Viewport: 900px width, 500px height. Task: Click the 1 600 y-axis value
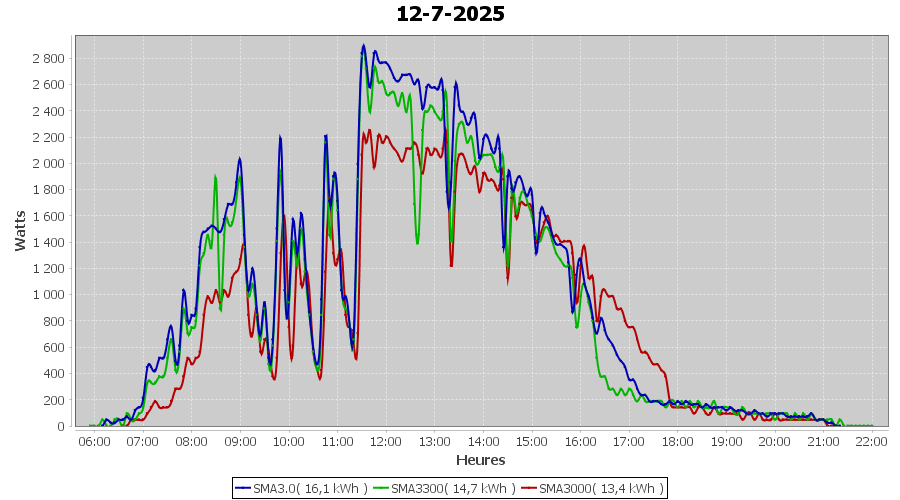coord(49,216)
